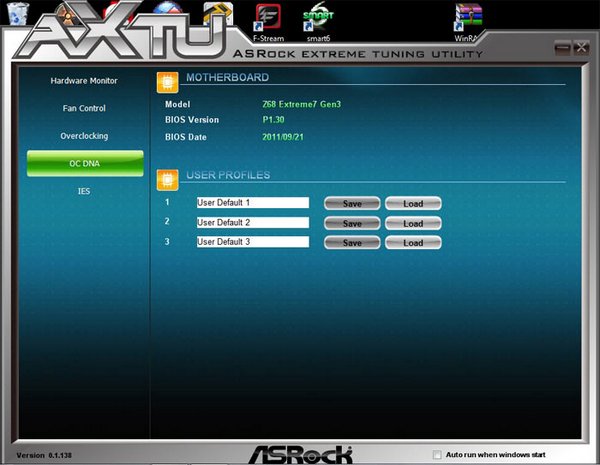Open the F-Stream desktop shortcut
Viewport: 600px width, 465px height.
tap(268, 22)
